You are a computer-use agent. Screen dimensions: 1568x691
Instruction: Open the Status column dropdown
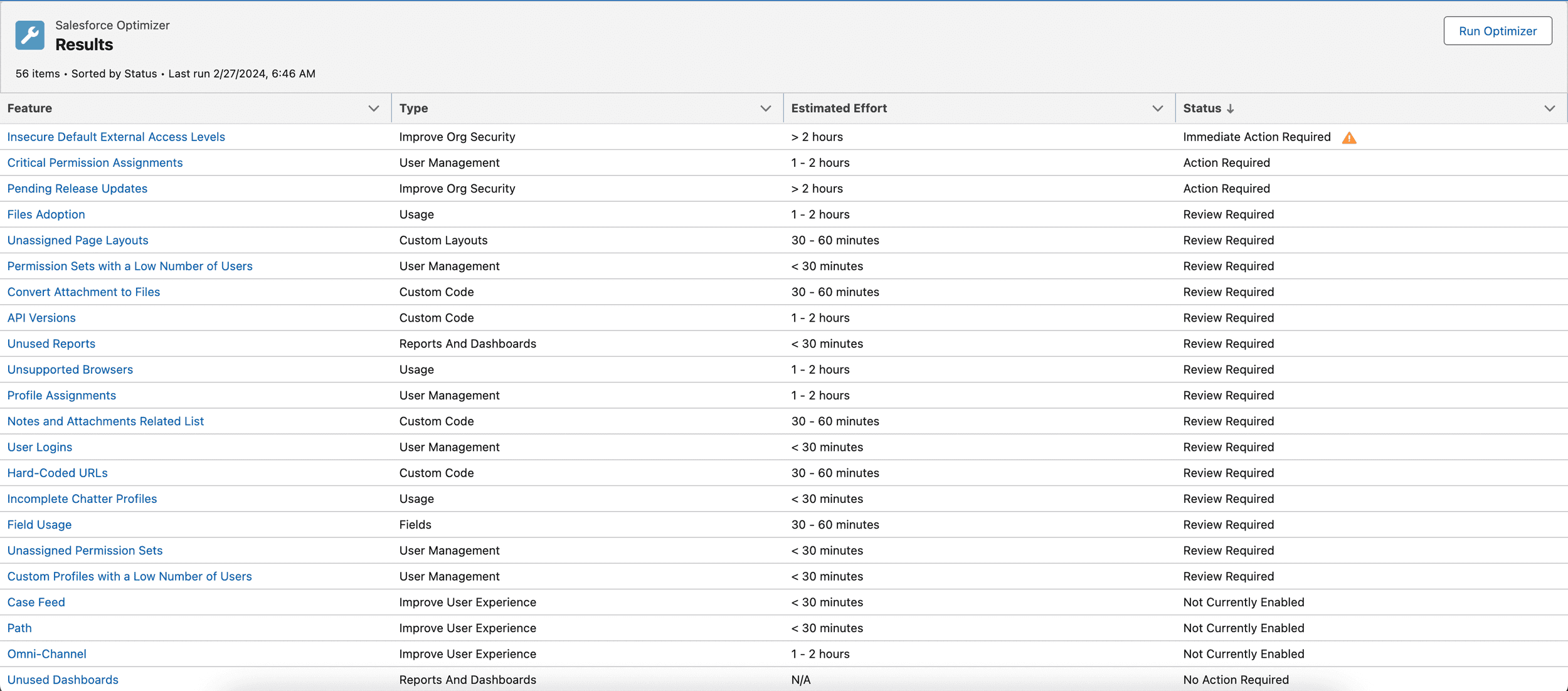(1550, 108)
